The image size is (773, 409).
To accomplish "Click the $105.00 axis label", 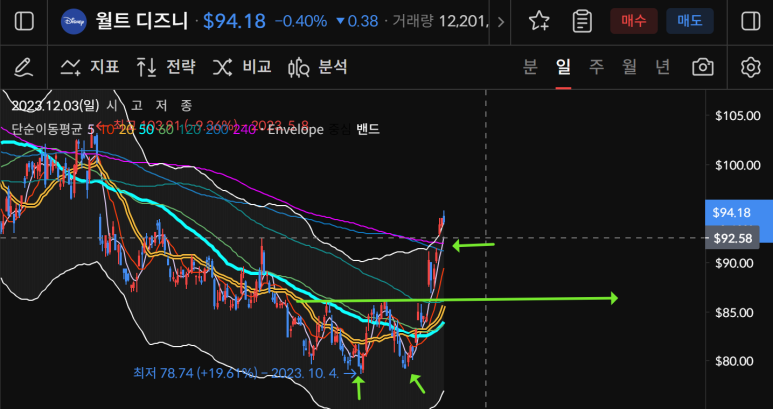I will [x=738, y=116].
